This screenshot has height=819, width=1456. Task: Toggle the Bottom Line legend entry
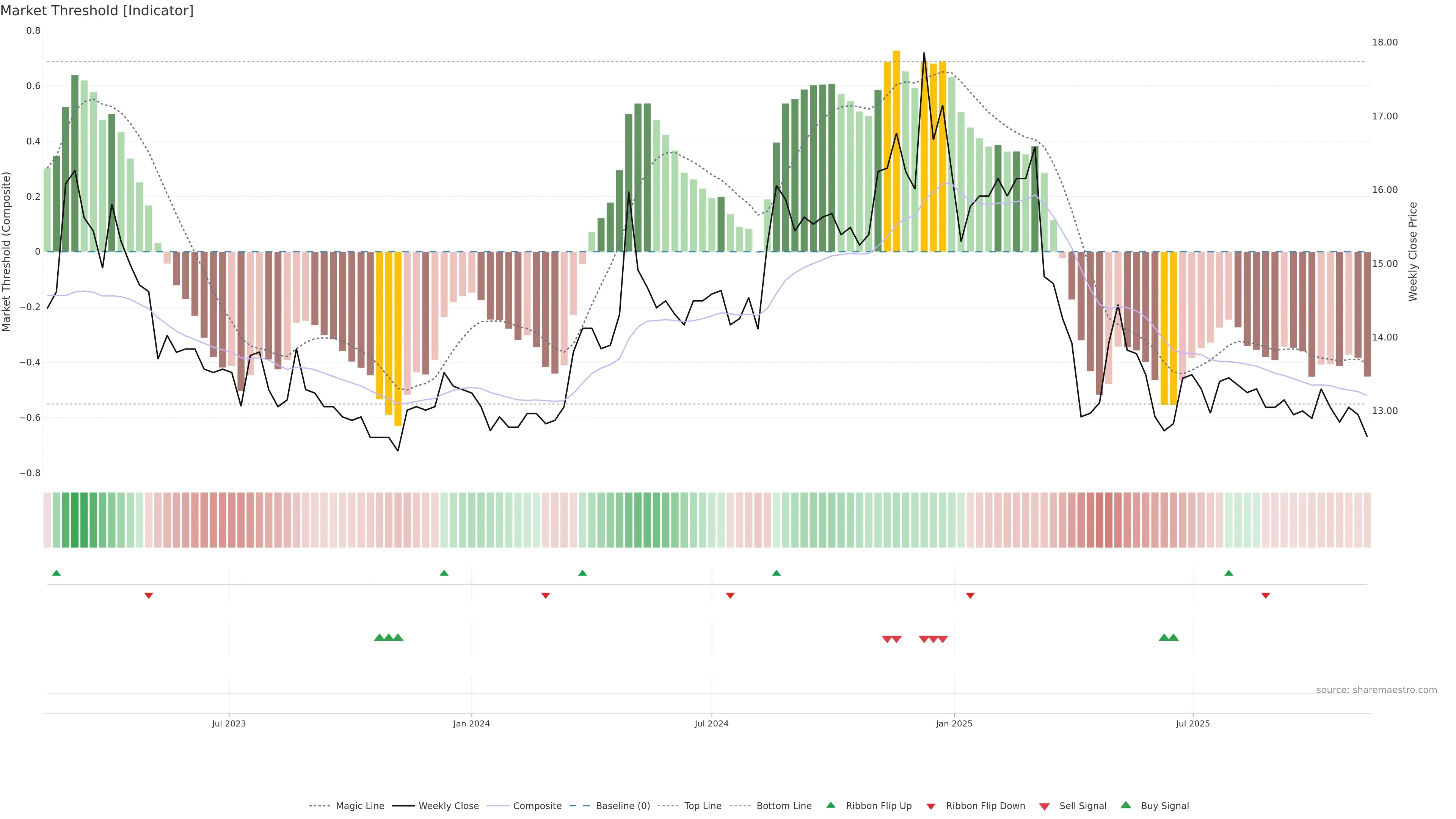click(x=783, y=806)
